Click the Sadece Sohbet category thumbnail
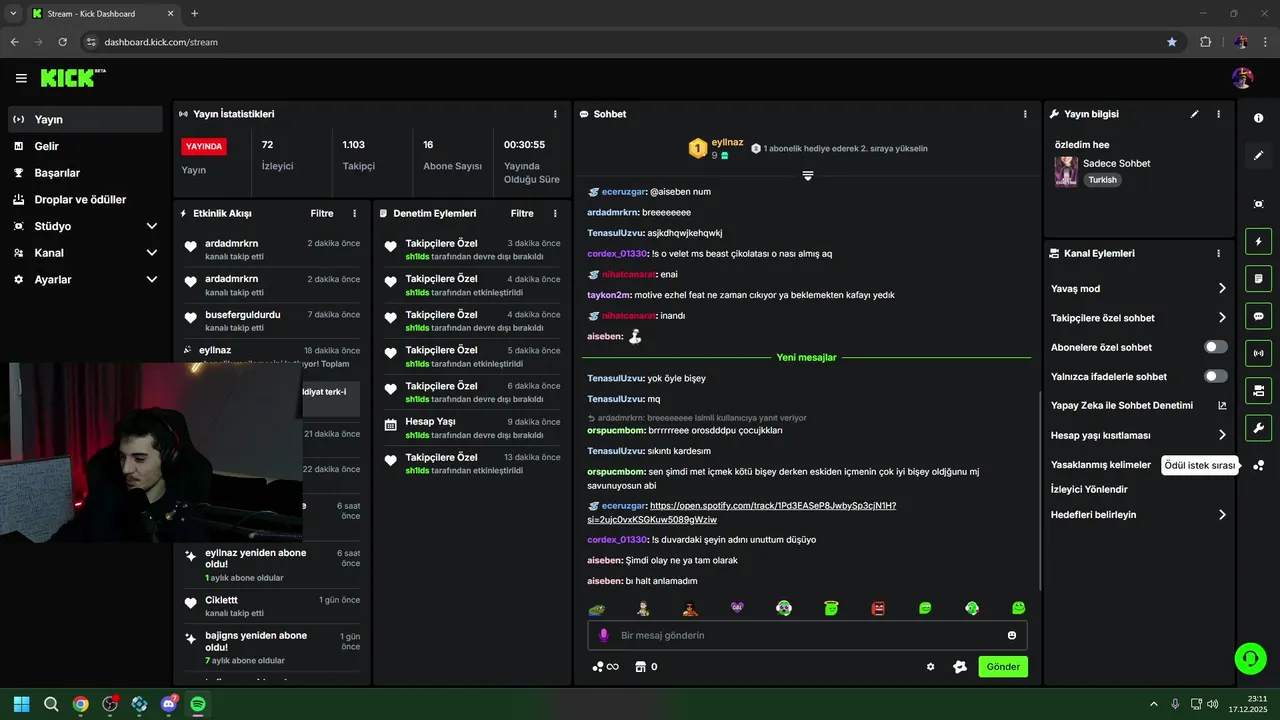The image size is (1280, 720). coord(1066,171)
